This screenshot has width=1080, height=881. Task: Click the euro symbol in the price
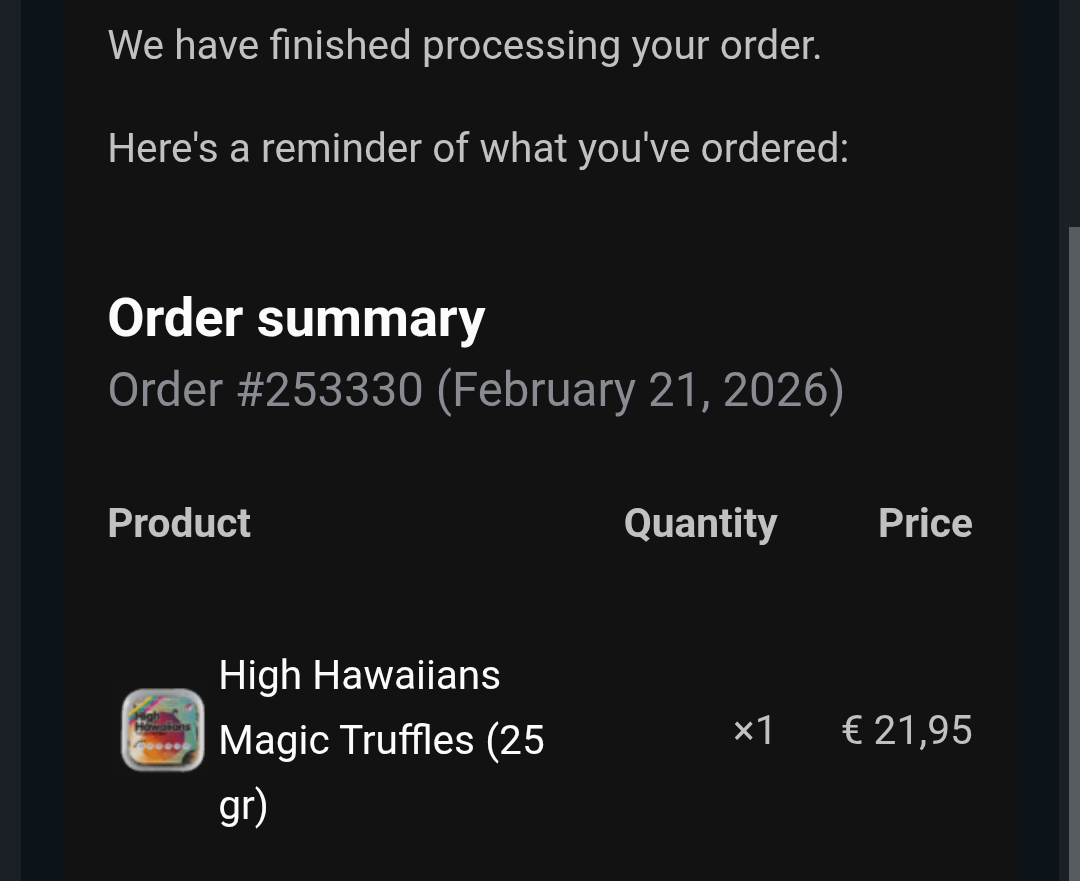pyautogui.click(x=852, y=731)
